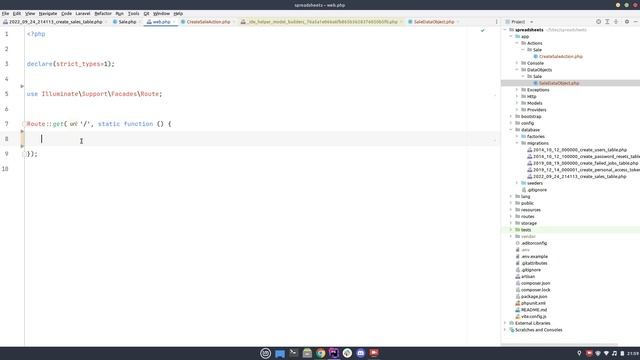The height and width of the screenshot is (360, 640).
Task: Open Chrome from the taskbar
Action: pos(320,353)
